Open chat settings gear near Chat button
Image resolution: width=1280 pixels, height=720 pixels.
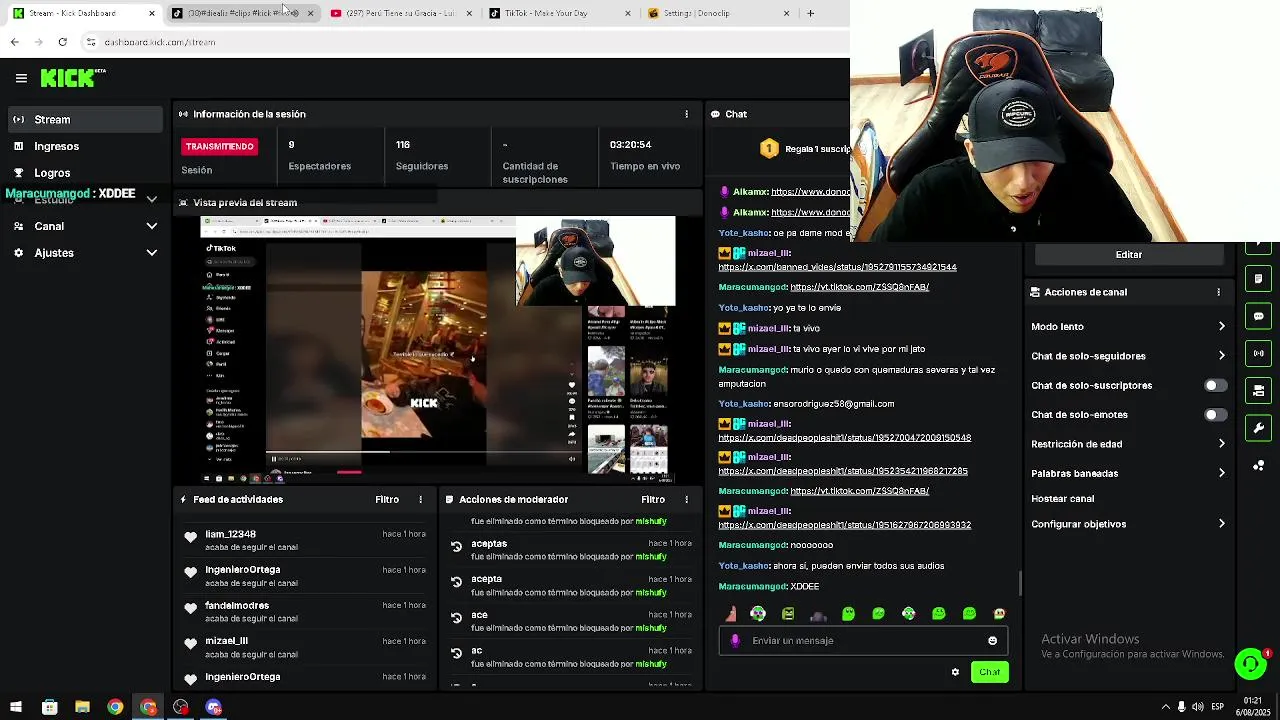(x=955, y=672)
